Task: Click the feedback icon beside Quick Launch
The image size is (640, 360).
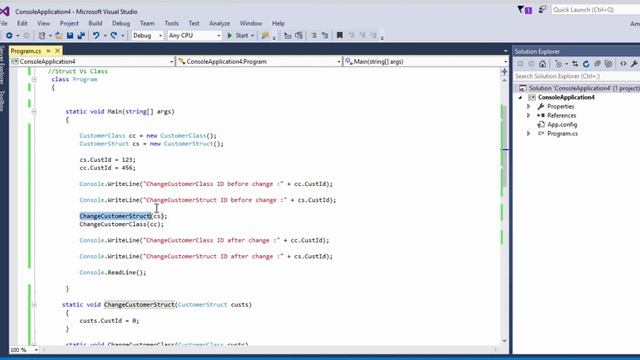Action: point(542,9)
